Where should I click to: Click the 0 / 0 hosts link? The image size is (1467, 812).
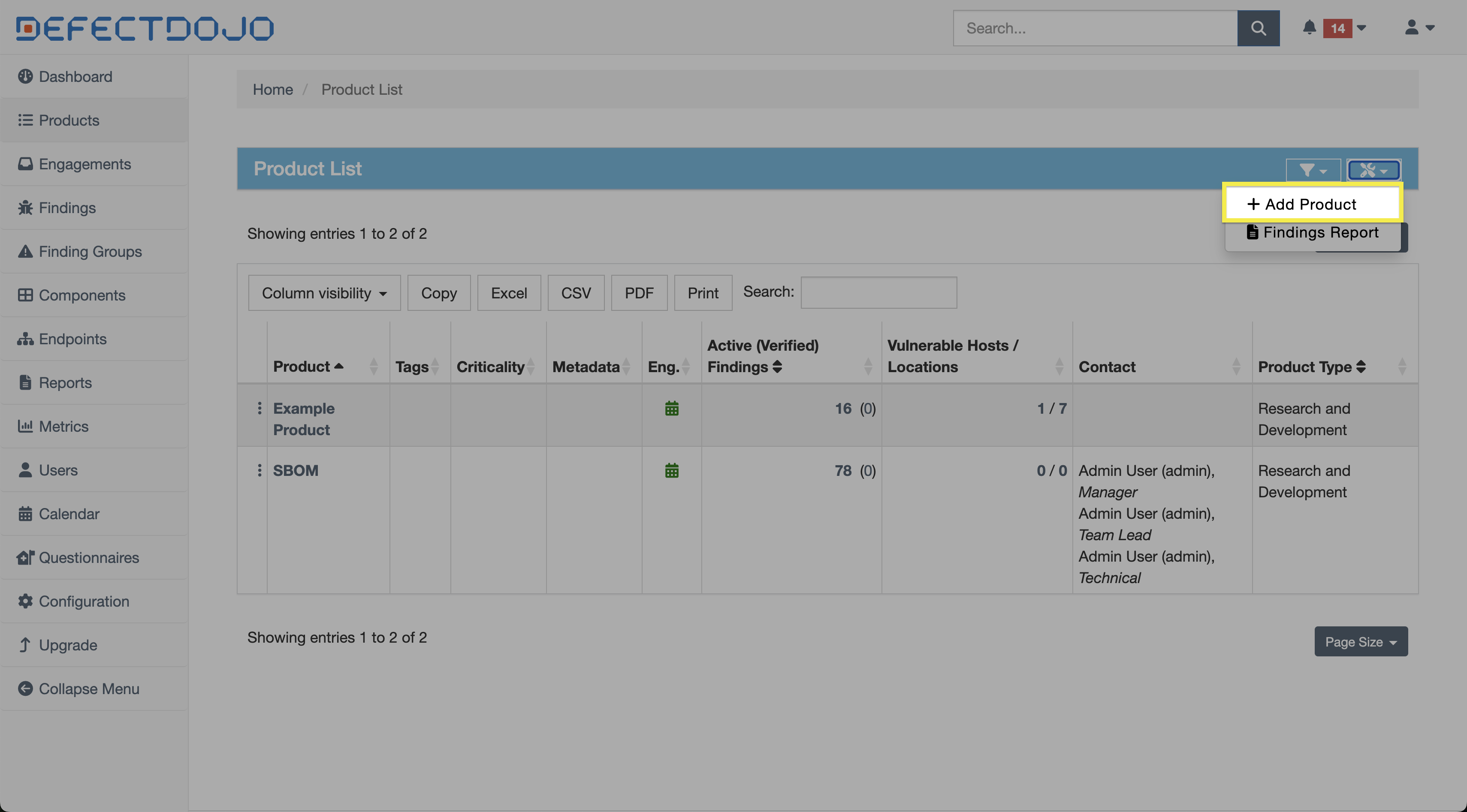(x=1052, y=471)
